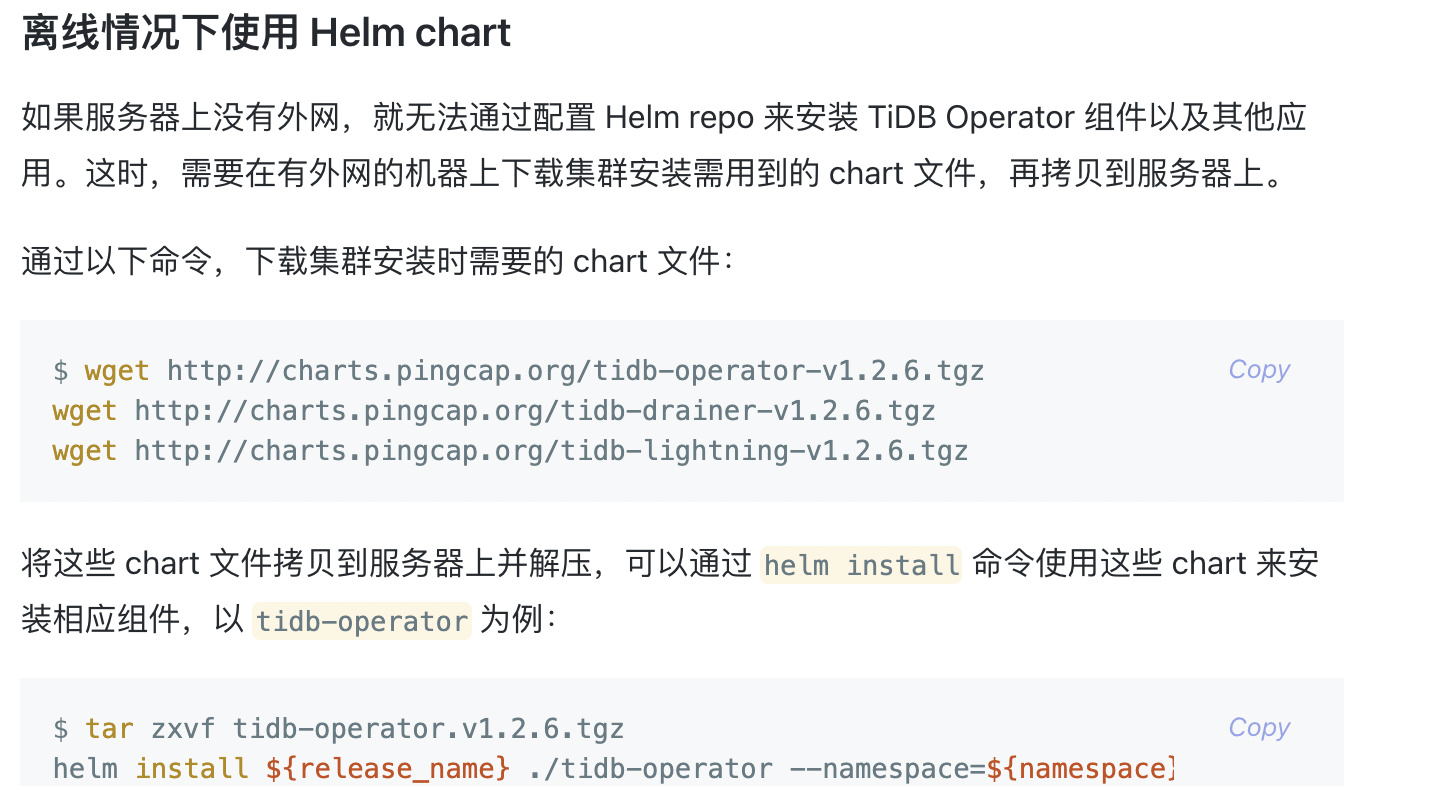Click the inline code 'helm install' in the paragraph
Screen dimensions: 1434x786
(x=861, y=565)
